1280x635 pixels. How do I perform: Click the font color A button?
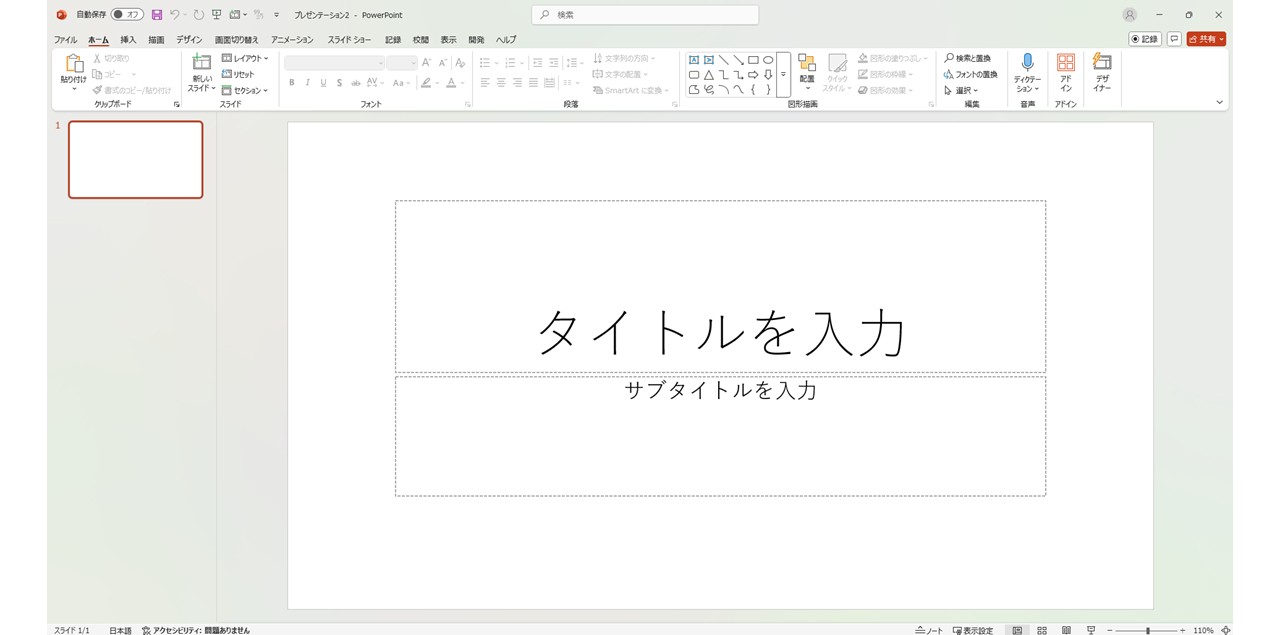(451, 83)
